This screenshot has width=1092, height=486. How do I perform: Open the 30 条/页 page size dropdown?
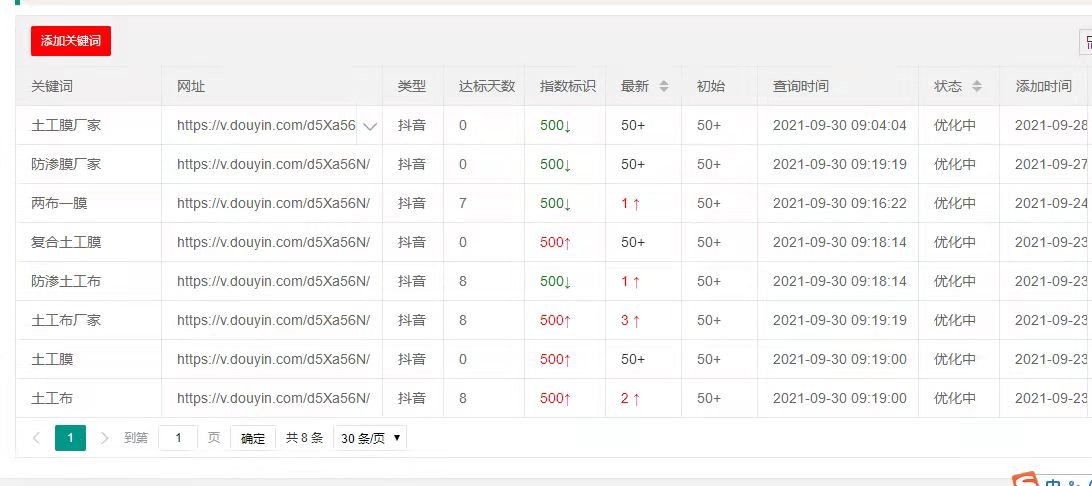[x=370, y=438]
